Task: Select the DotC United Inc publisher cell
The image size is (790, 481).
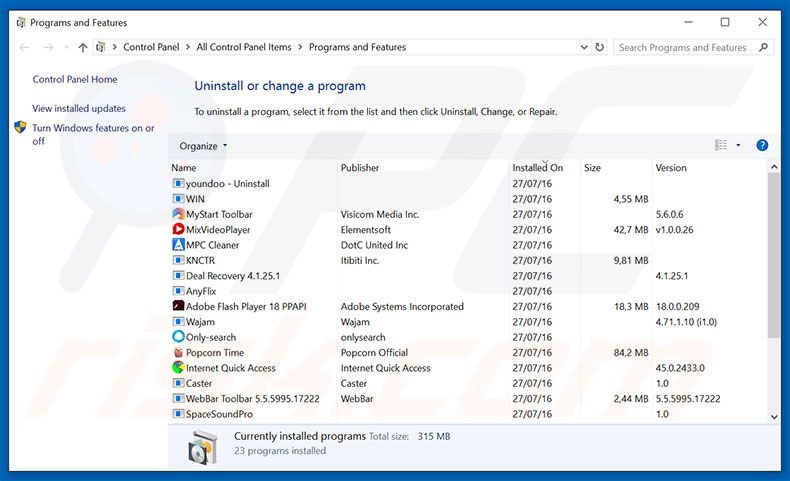Action: click(x=374, y=245)
